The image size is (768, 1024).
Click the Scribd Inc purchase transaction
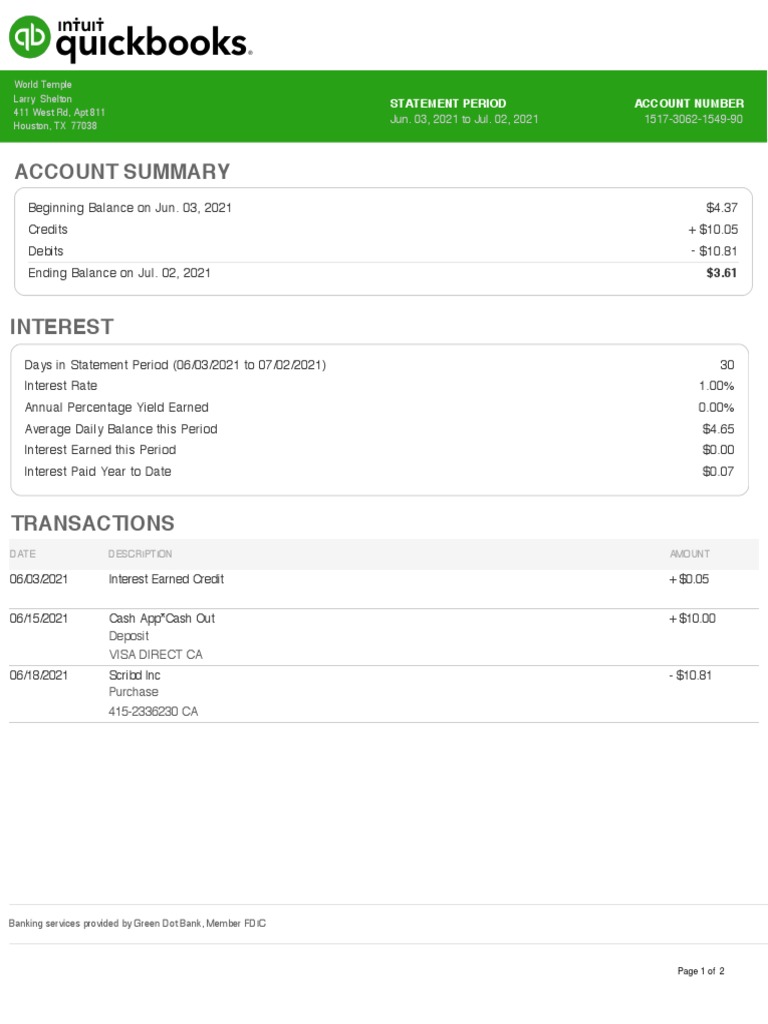coord(134,676)
